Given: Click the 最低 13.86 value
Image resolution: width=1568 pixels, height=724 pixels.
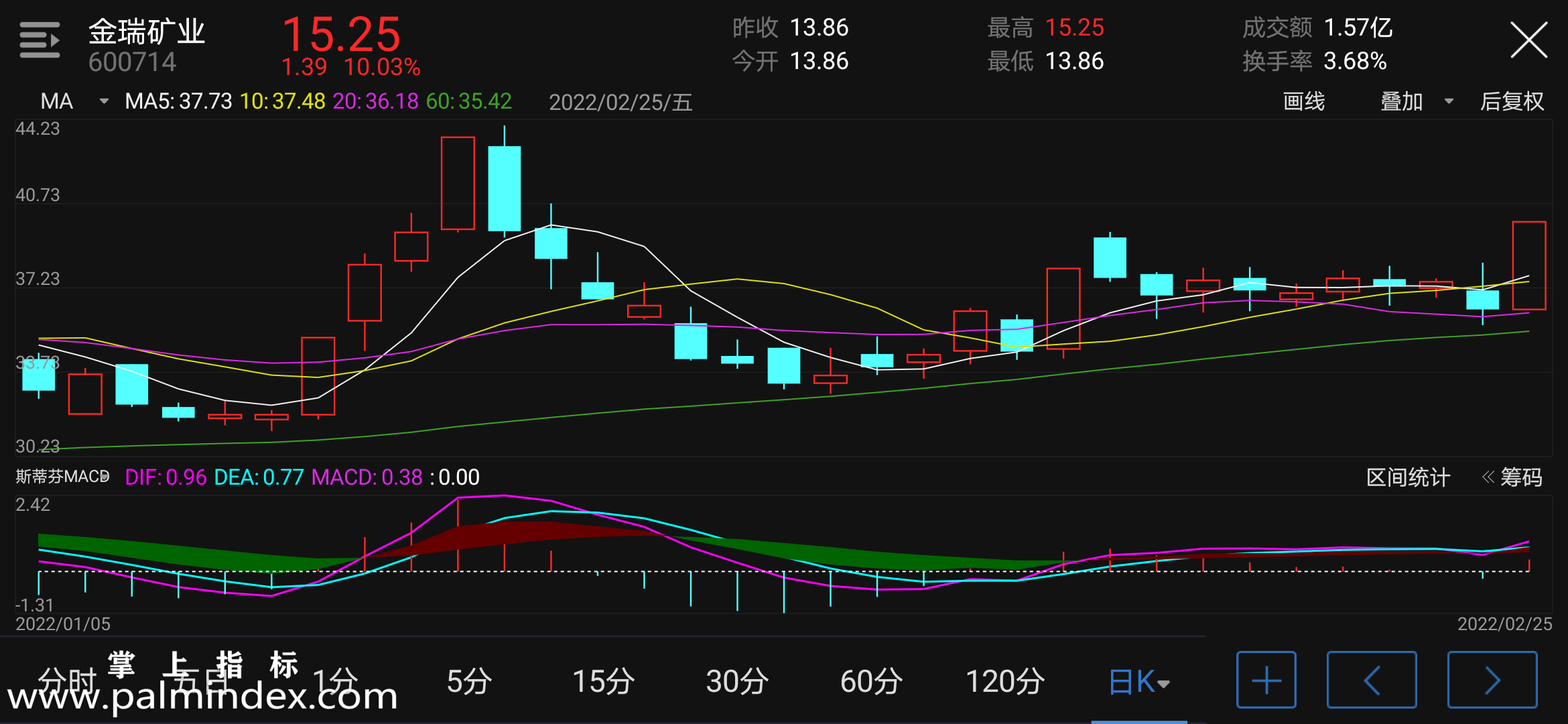Looking at the screenshot, I should click(x=1045, y=61).
